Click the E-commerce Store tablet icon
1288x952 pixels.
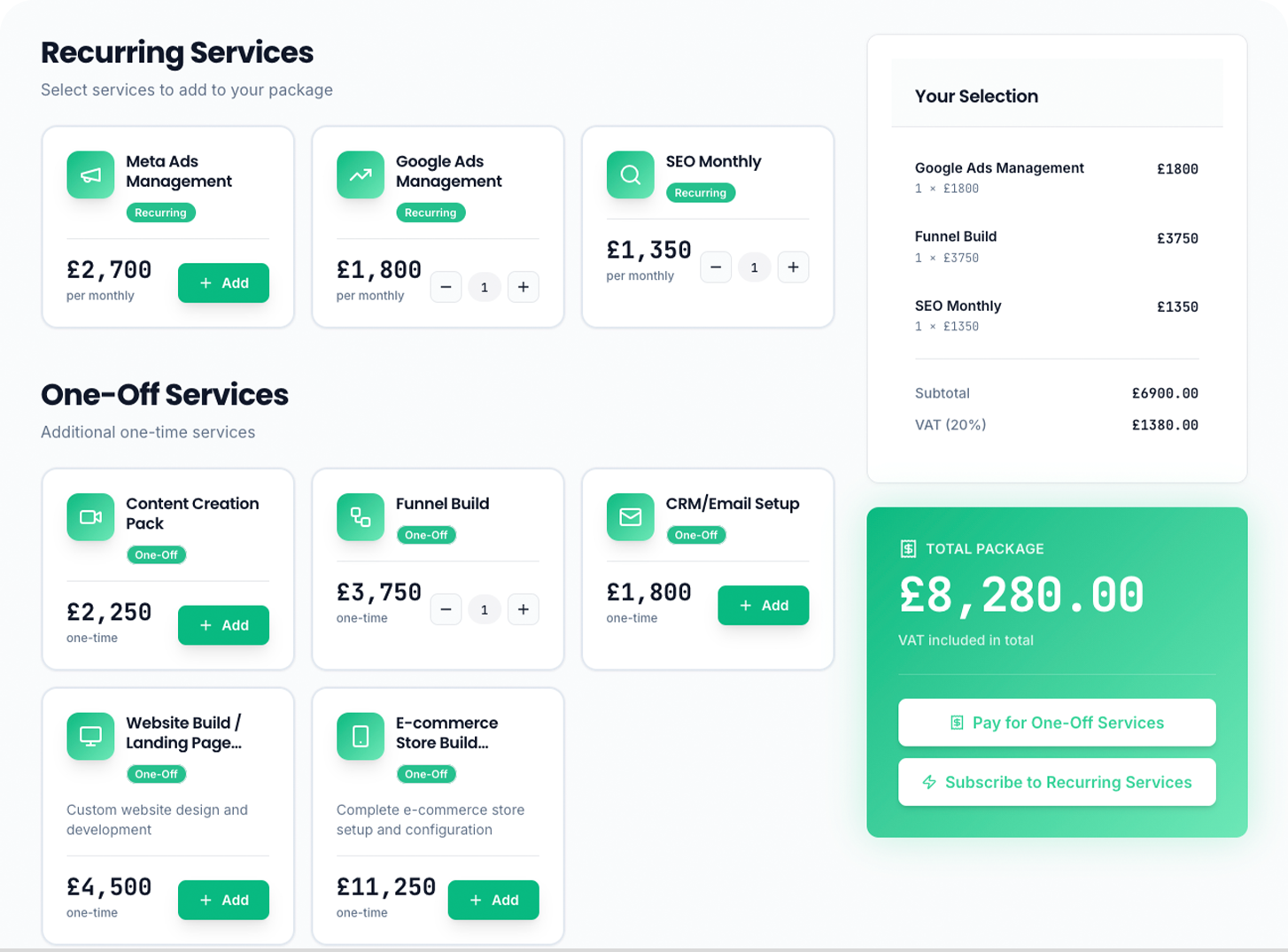361,736
